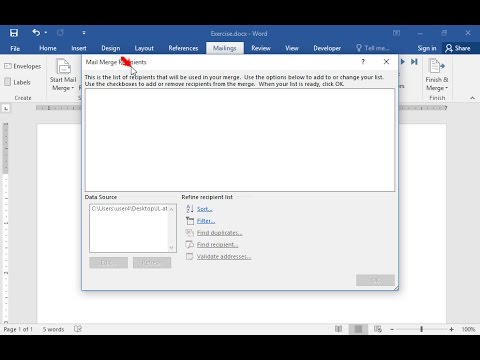Open the File tab
The width and height of the screenshot is (480, 360).
tap(15, 48)
